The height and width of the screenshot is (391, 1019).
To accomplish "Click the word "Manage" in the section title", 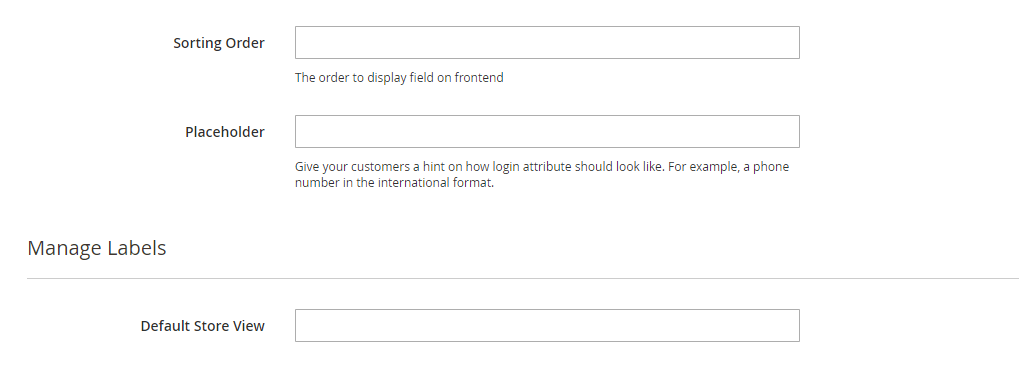I will (65, 248).
